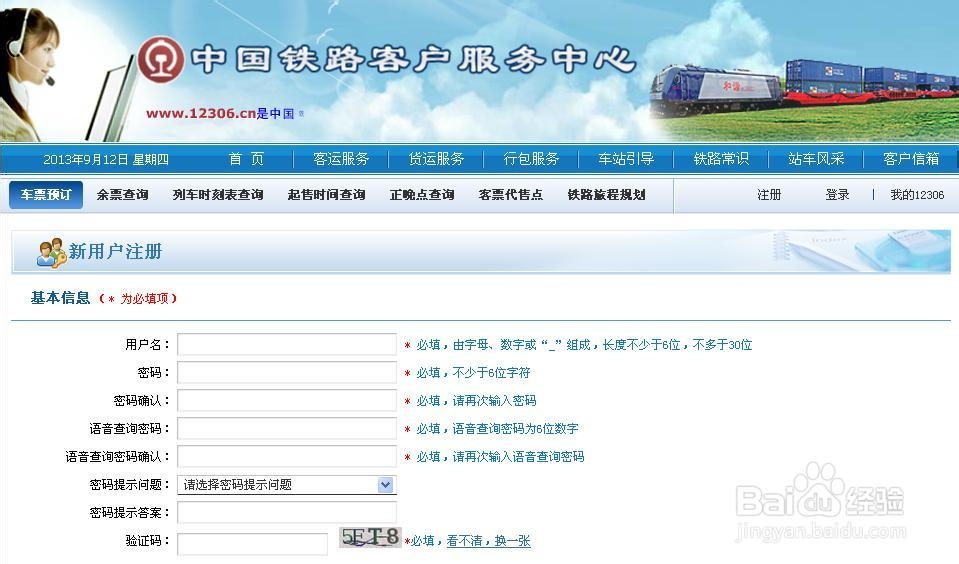
Task: Click the hint 必填，请再次输入密码
Action: pyautogui.click(x=476, y=401)
